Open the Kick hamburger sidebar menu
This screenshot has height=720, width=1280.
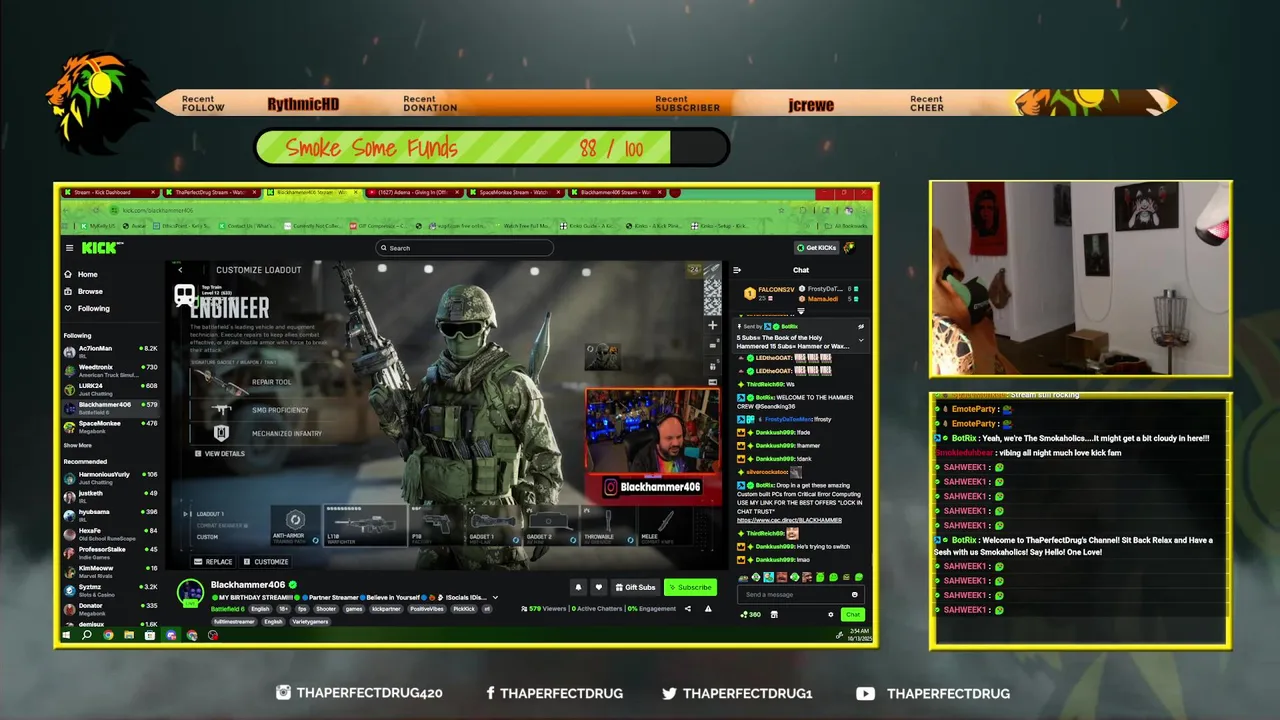click(69, 248)
